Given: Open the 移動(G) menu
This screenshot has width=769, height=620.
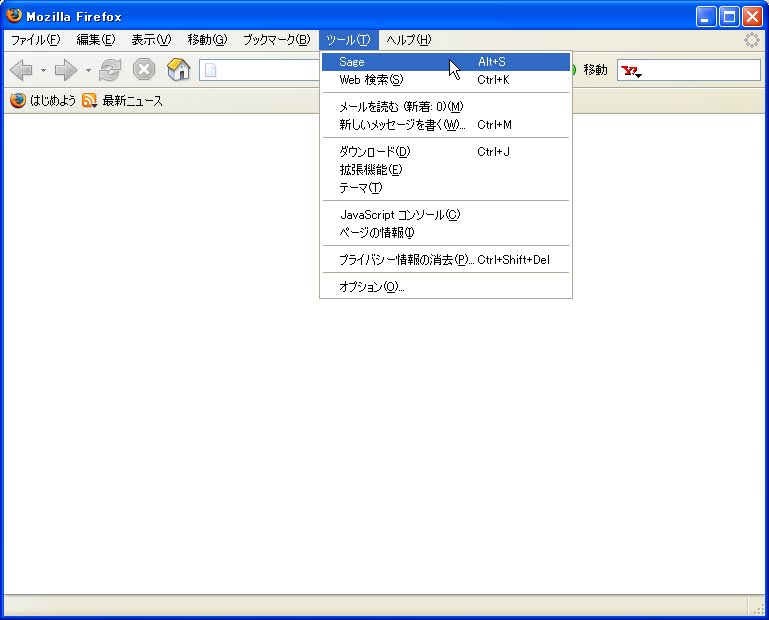Looking at the screenshot, I should (207, 40).
